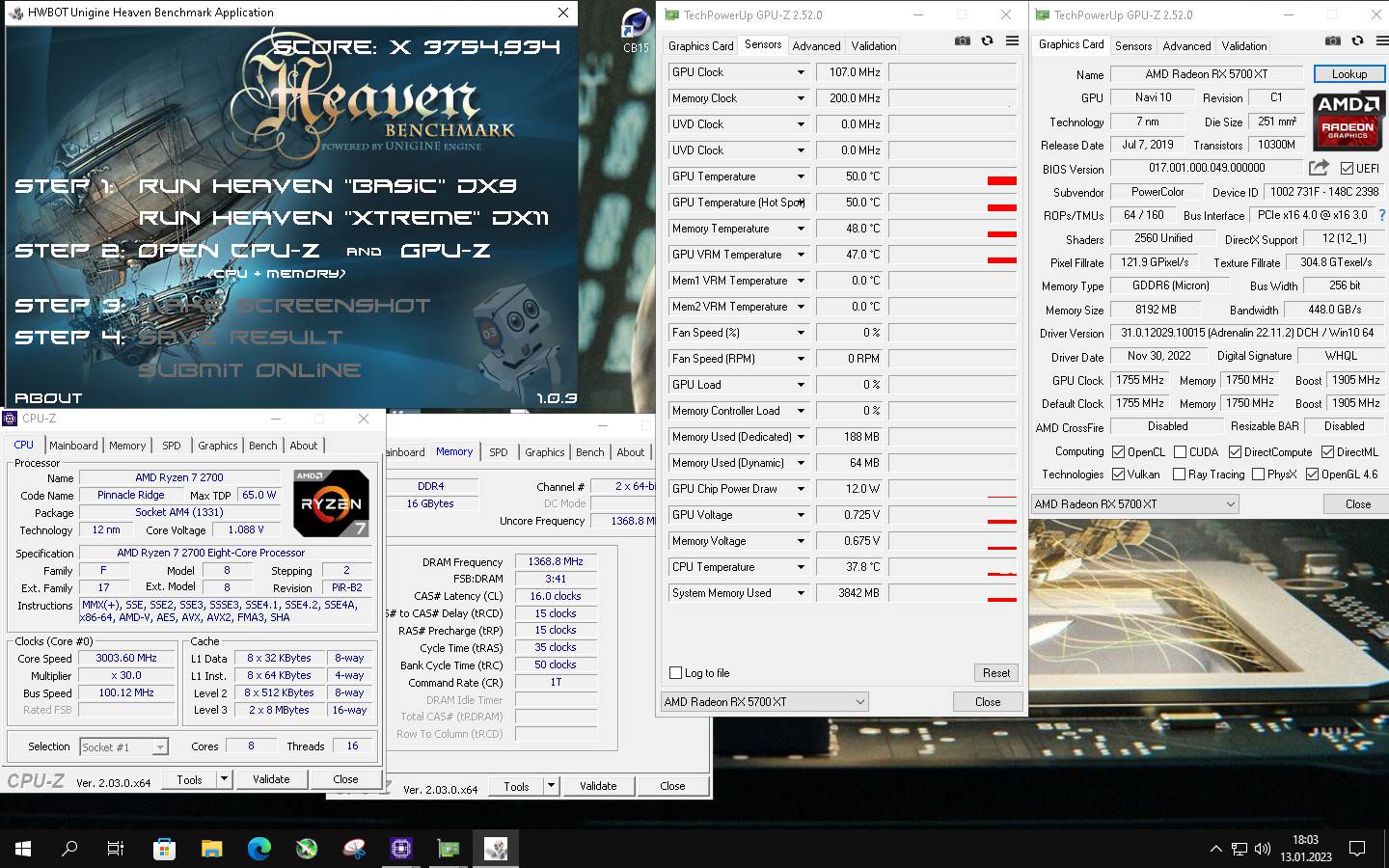Viewport: 1389px width, 868px height.
Task: Open Sensors tab in right GPU-Z window
Action: tap(1133, 45)
